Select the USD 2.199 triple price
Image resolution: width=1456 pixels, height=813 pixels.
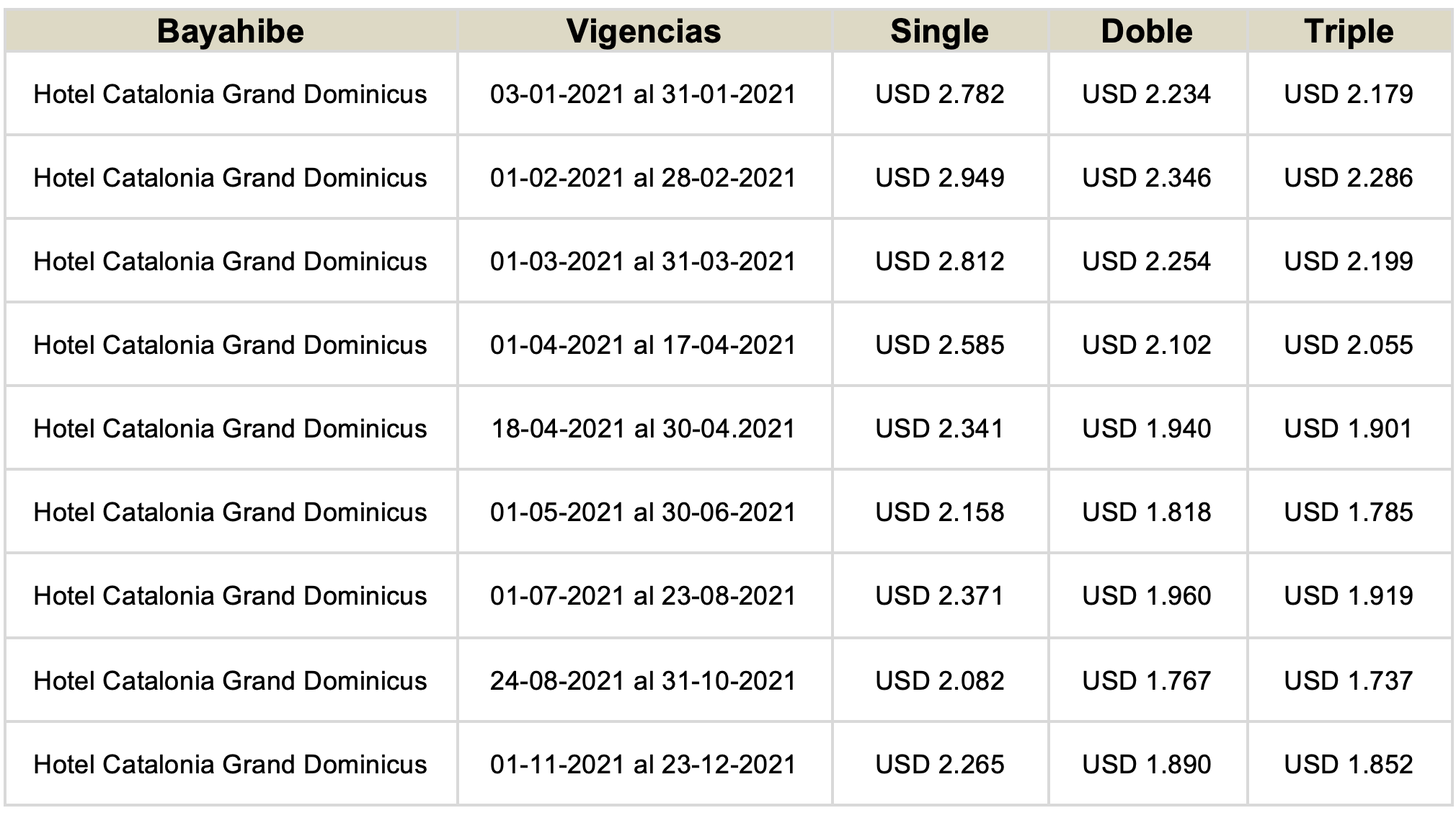[x=1349, y=262]
